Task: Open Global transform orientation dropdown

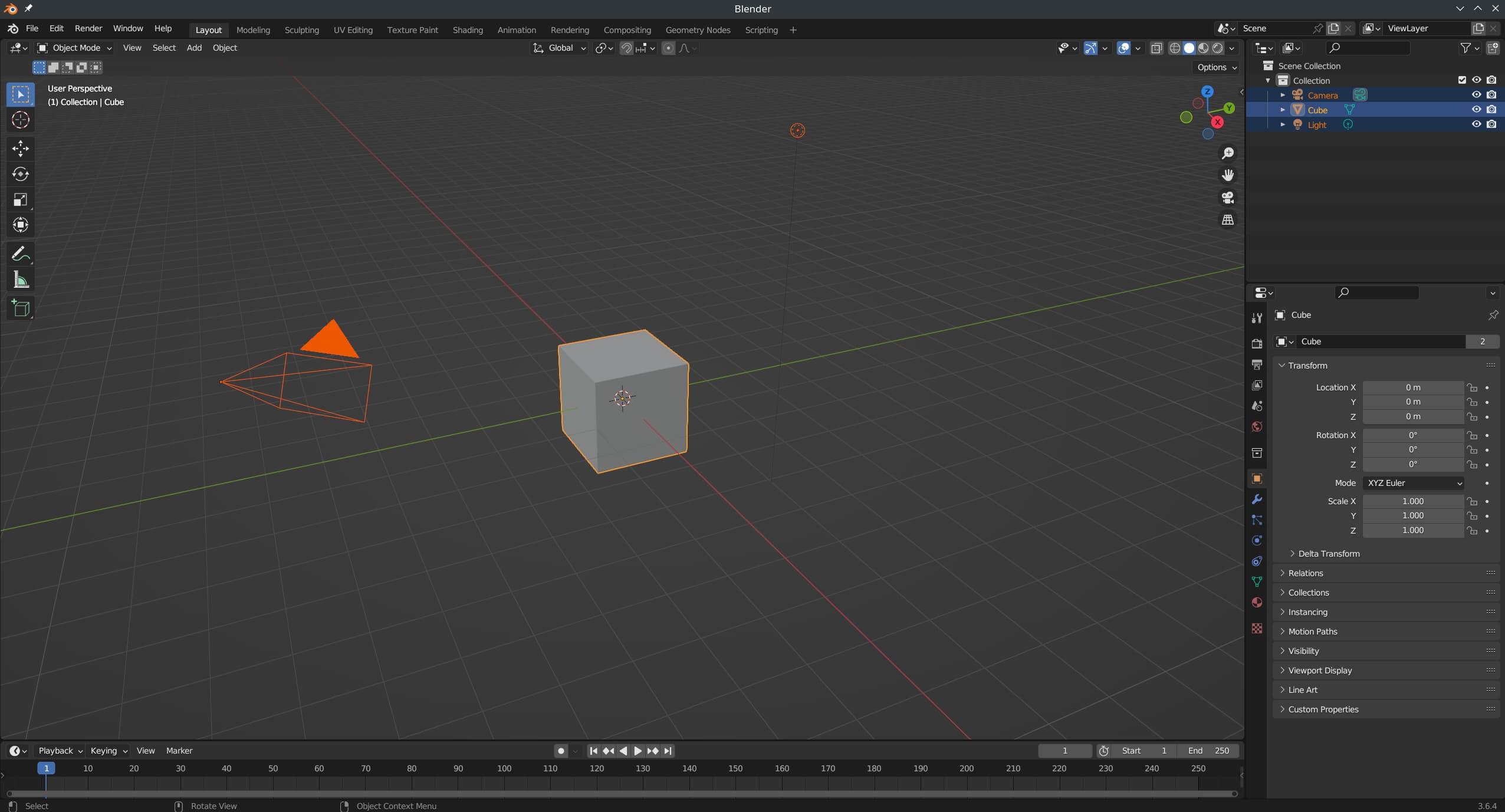Action: coord(560,48)
